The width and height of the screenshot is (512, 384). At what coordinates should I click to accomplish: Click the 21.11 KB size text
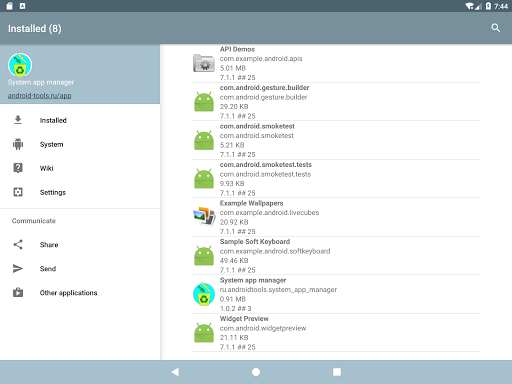(x=234, y=338)
